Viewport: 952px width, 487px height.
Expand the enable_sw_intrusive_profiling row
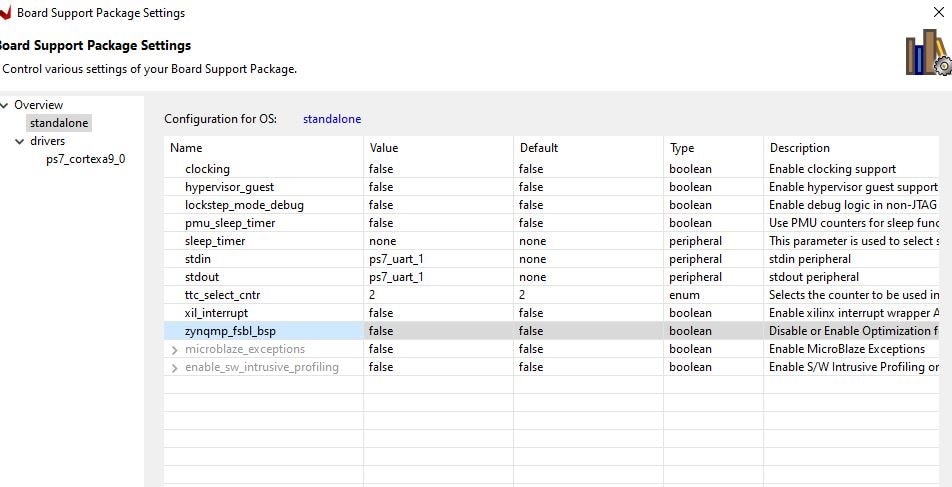(x=175, y=367)
